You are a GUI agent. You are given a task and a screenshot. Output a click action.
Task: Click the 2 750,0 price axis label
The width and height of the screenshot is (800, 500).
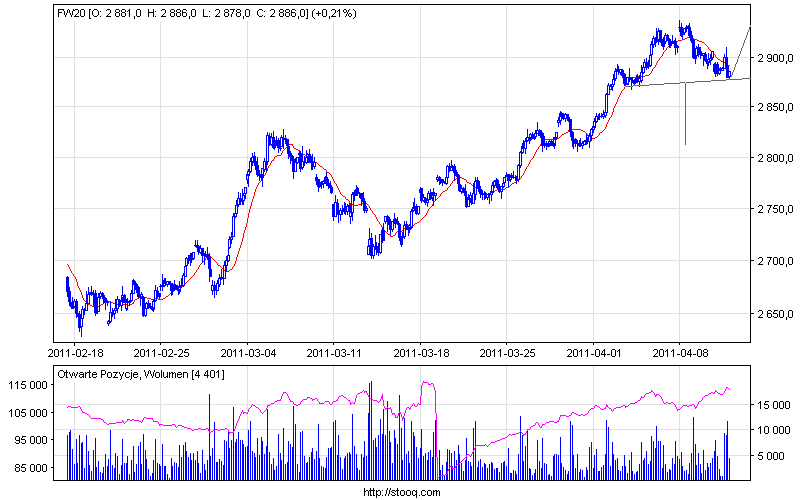776,210
